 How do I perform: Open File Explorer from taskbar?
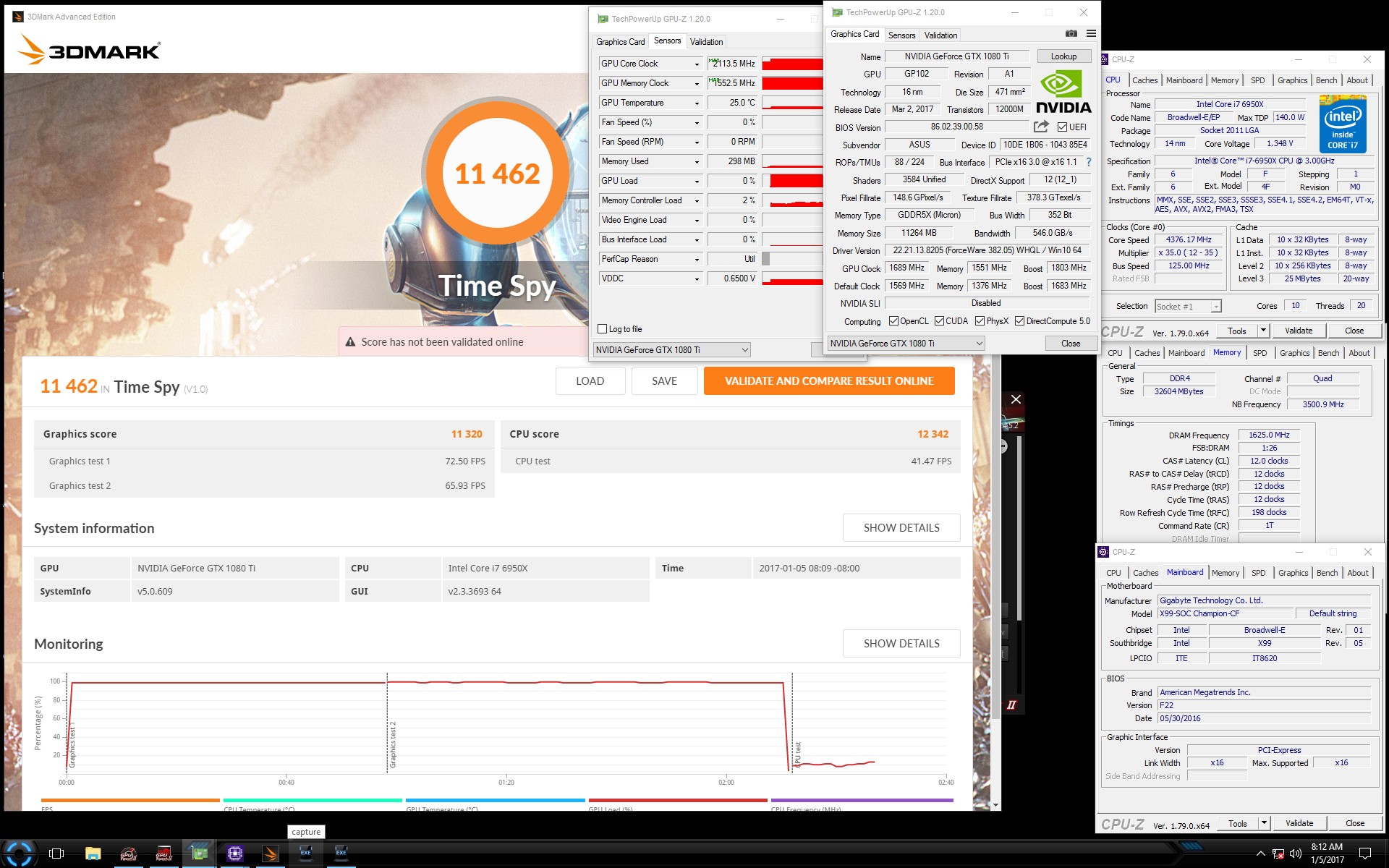coord(93,854)
